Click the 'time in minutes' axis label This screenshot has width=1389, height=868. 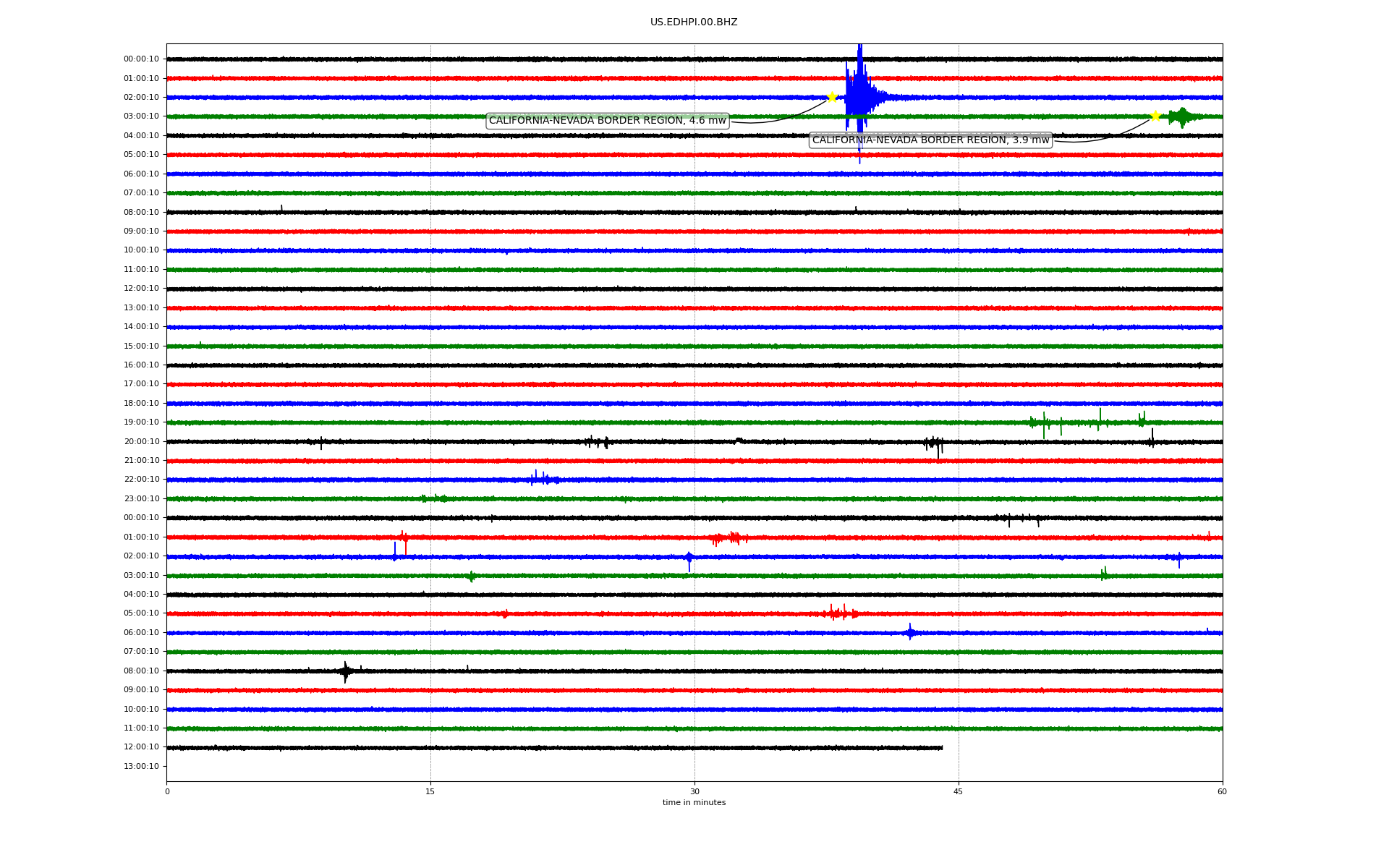[x=694, y=802]
